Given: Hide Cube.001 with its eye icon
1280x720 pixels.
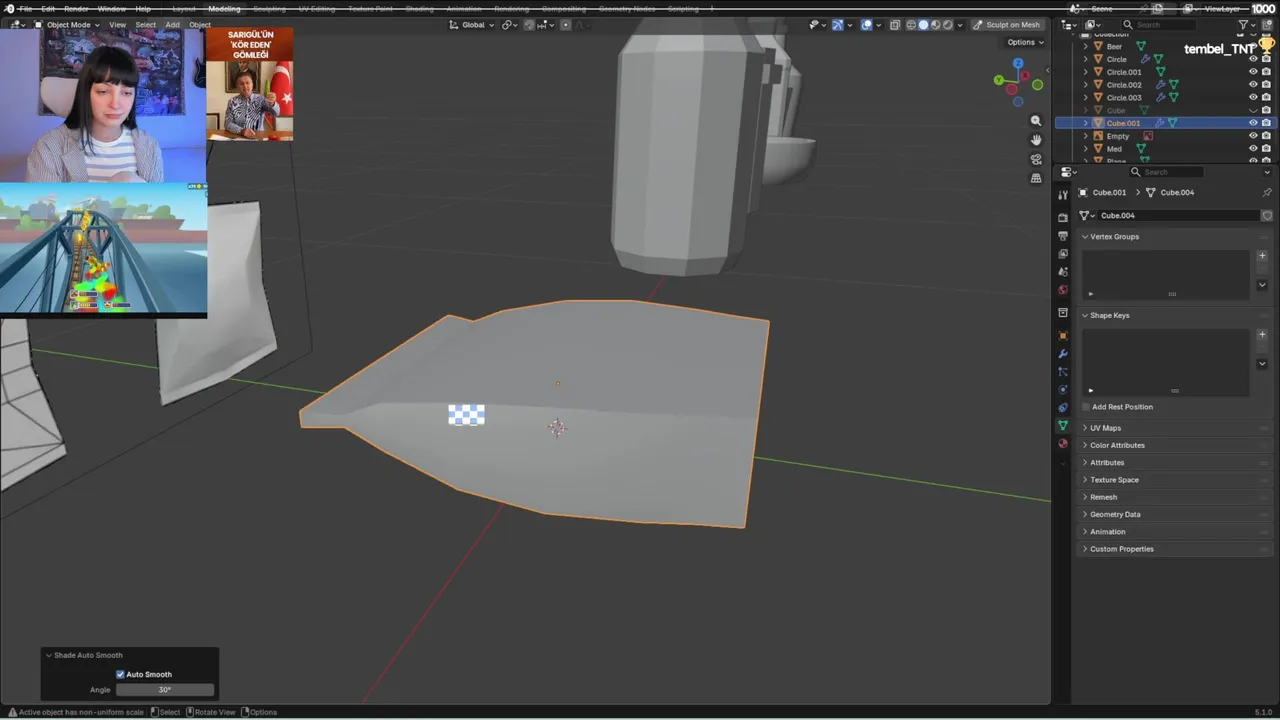Looking at the screenshot, I should point(1253,123).
